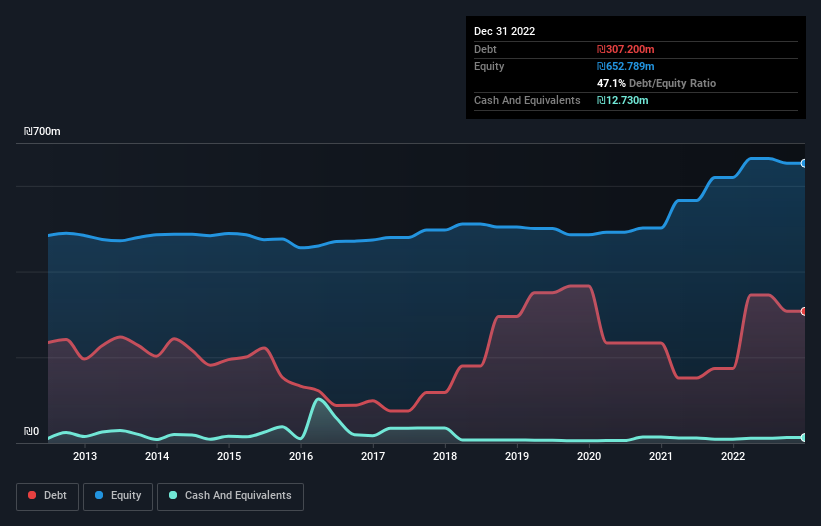Click the 2020 x-axis label
This screenshot has height=526, width=821.
(x=589, y=456)
